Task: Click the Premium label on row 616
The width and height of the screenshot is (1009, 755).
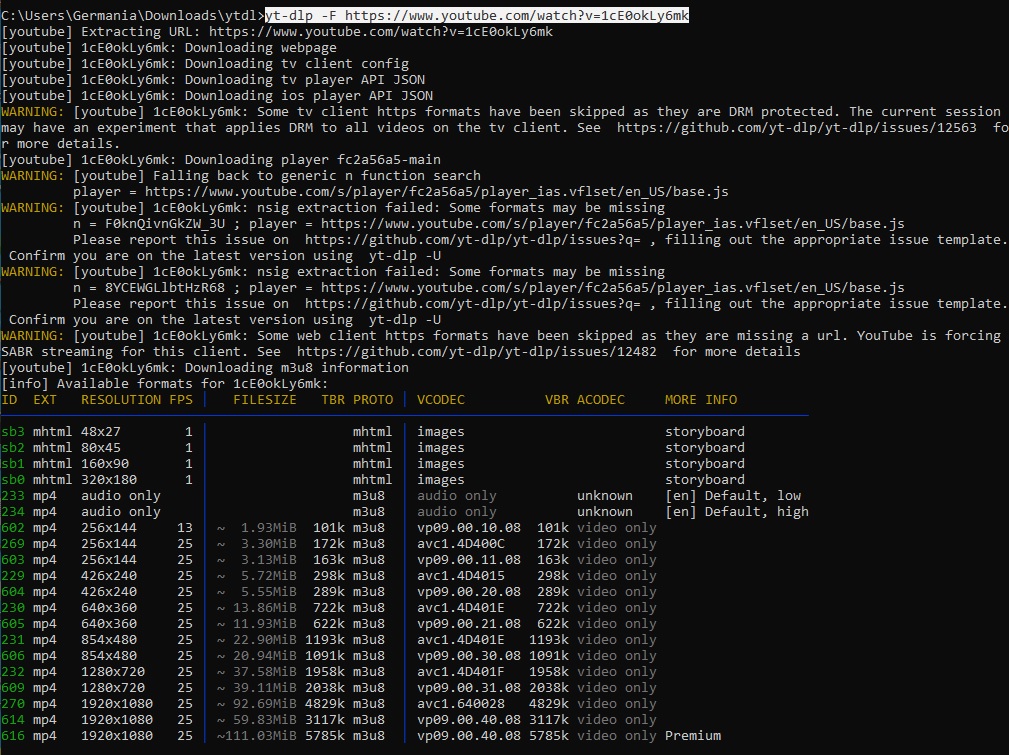Action: click(693, 736)
